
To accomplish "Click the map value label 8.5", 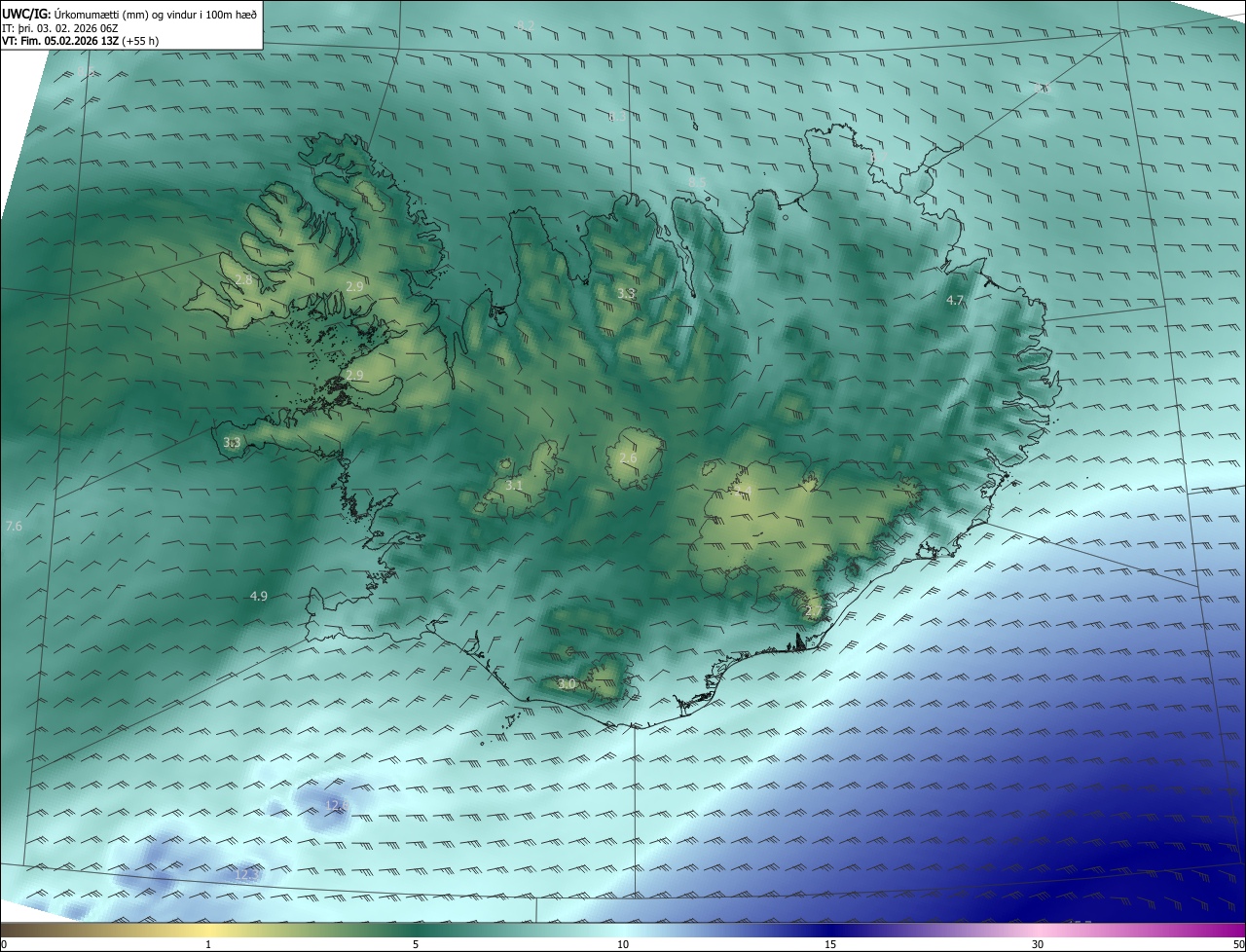I will coord(697,182).
